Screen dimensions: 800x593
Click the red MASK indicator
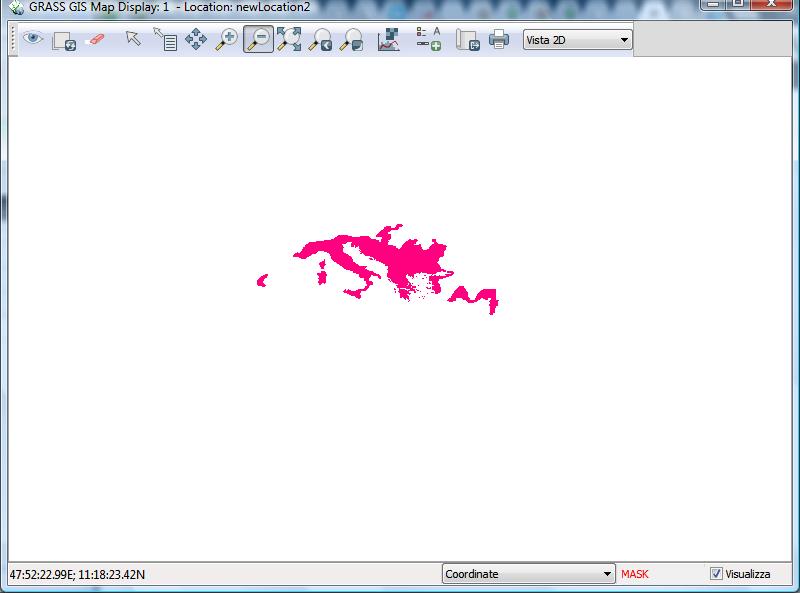[635, 574]
